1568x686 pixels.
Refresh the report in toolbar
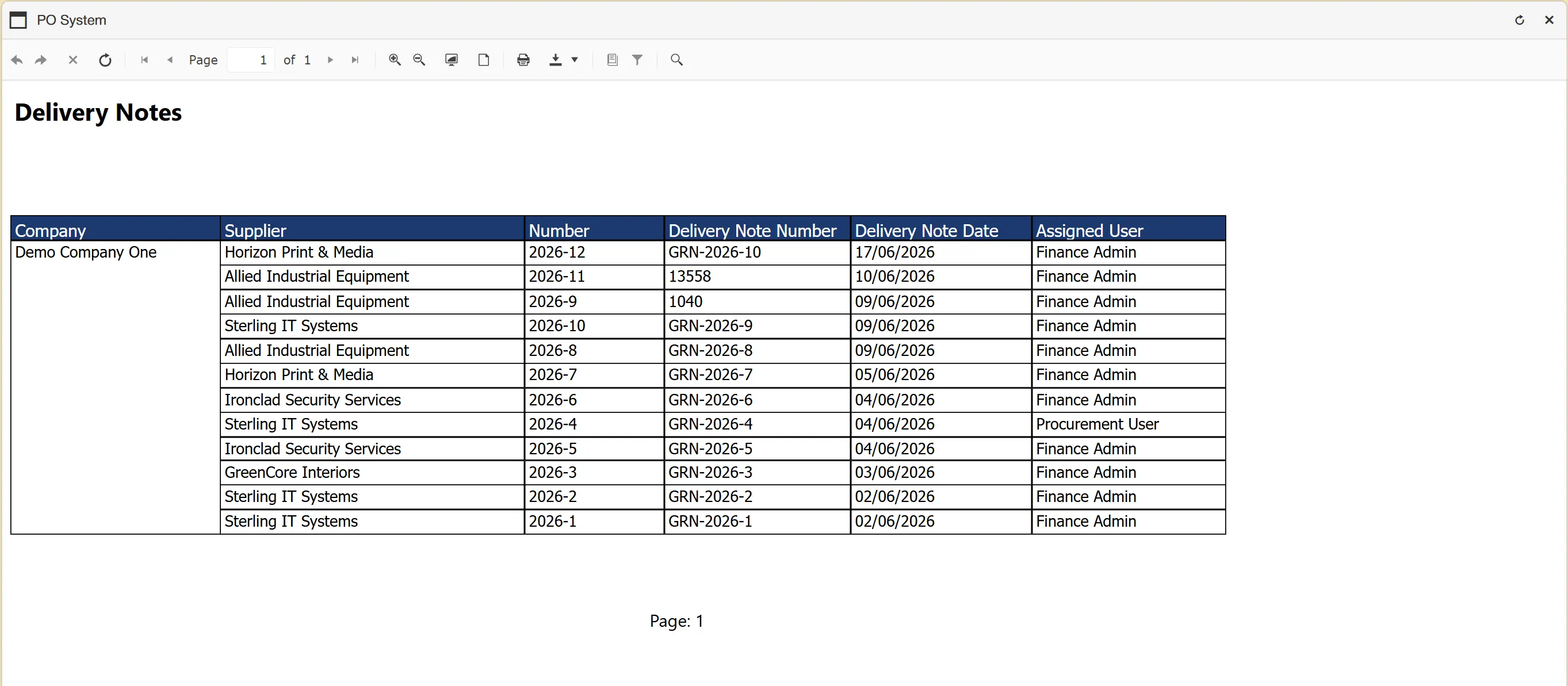point(105,60)
